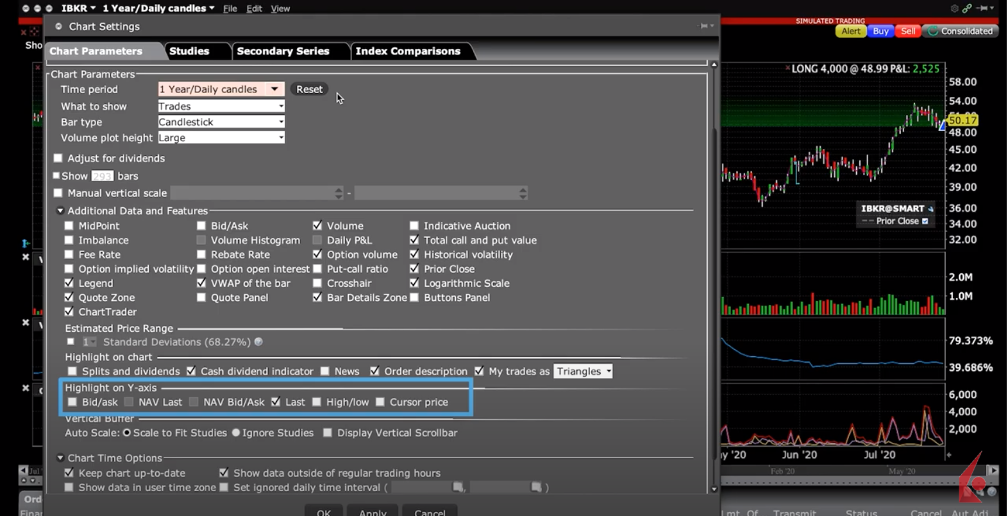
Task: Click the pin icon in Chart Settings title bar
Action: click(704, 26)
